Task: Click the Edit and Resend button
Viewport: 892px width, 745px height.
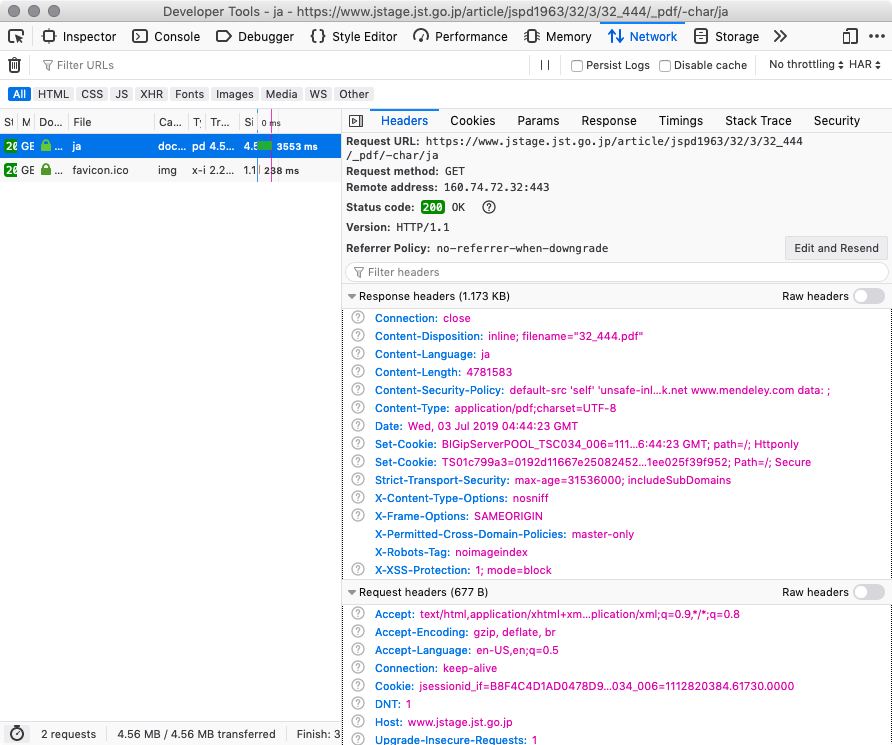Action: [836, 248]
